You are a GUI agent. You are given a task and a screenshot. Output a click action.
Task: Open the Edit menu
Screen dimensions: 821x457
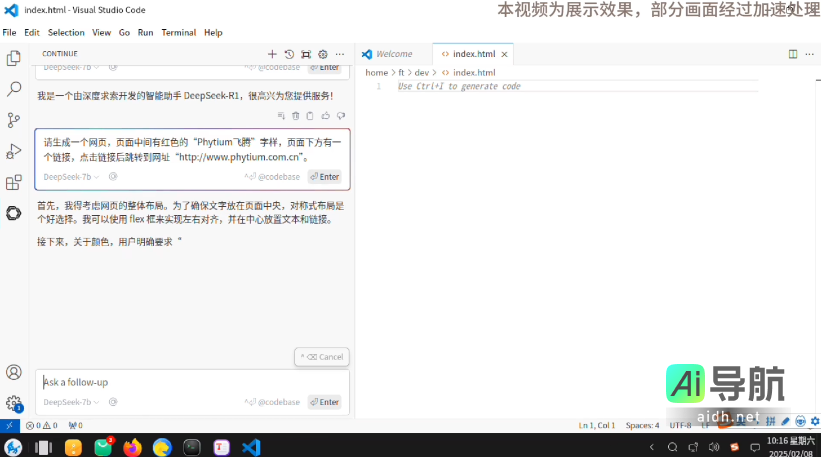click(32, 32)
